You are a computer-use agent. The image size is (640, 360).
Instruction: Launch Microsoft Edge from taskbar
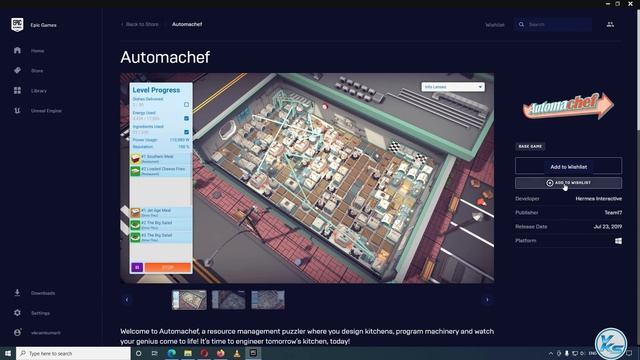click(x=171, y=353)
